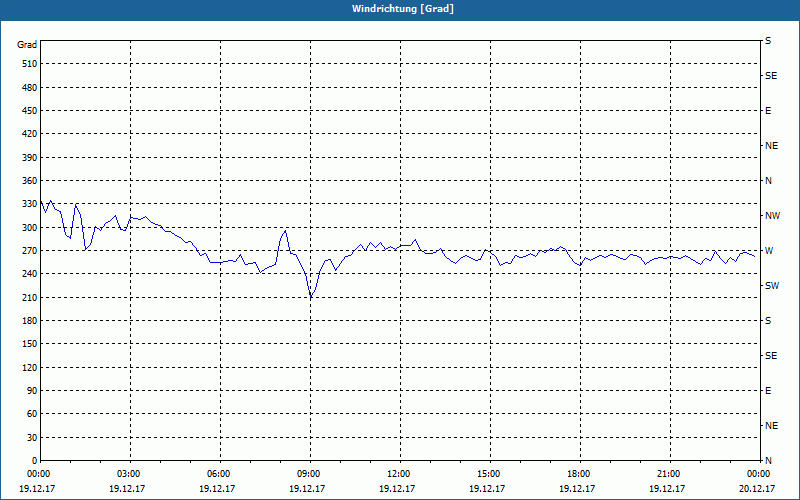Click the 30 y-axis value

(x=32, y=438)
